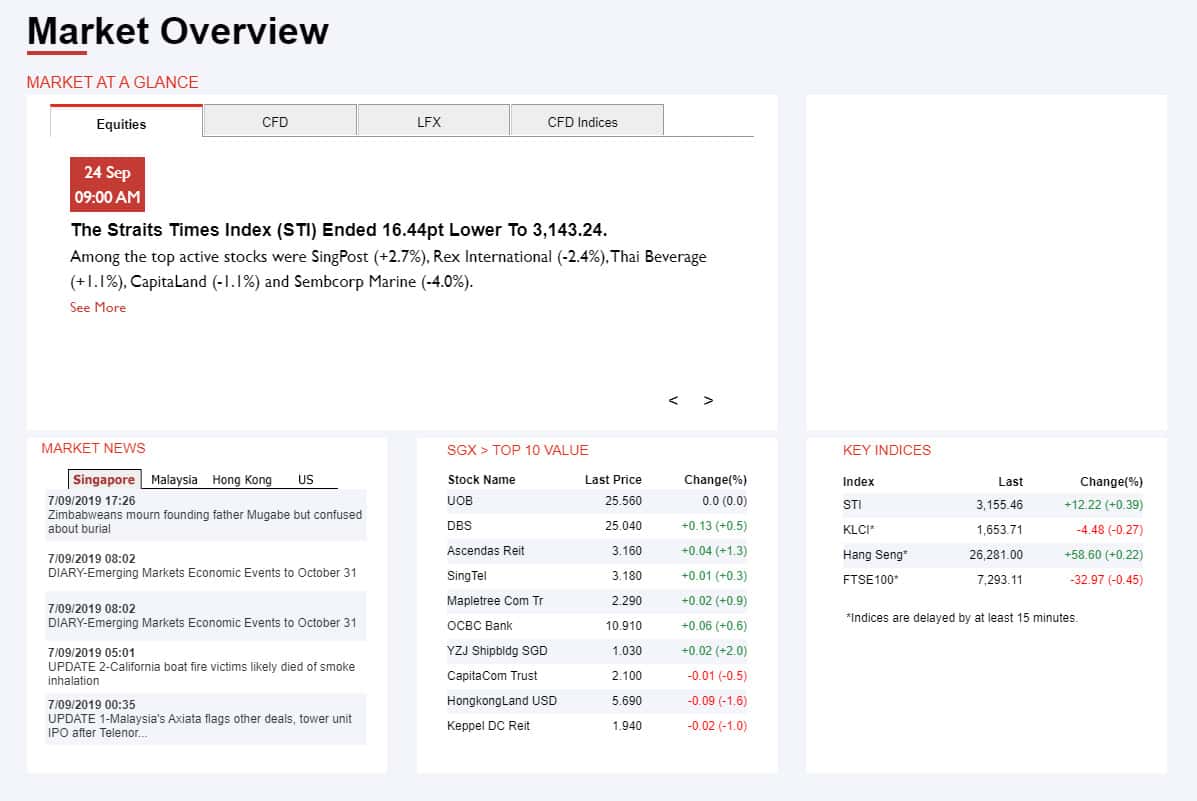Select the Equities tab
The width and height of the screenshot is (1197, 801).
coord(122,124)
